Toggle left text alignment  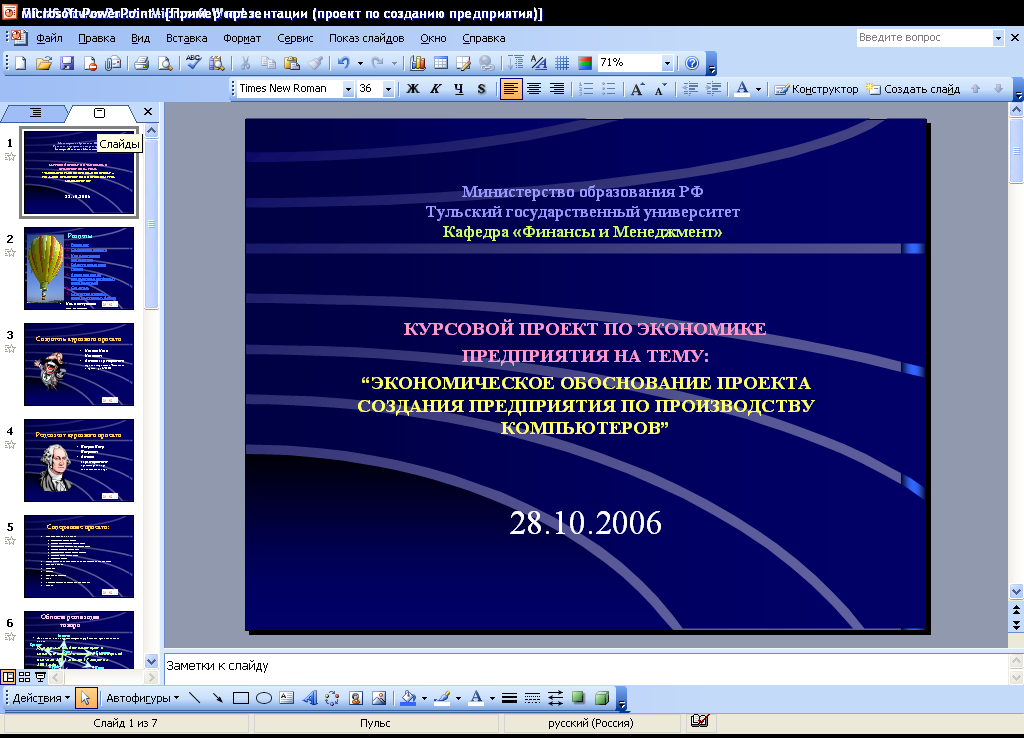(511, 89)
